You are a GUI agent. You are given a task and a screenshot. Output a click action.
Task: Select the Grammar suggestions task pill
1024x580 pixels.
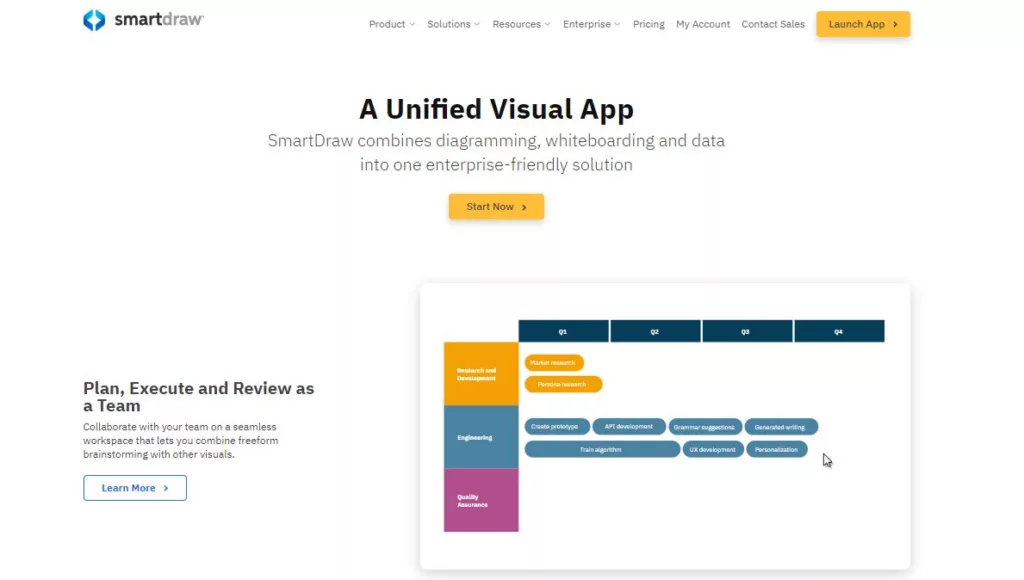pos(705,427)
